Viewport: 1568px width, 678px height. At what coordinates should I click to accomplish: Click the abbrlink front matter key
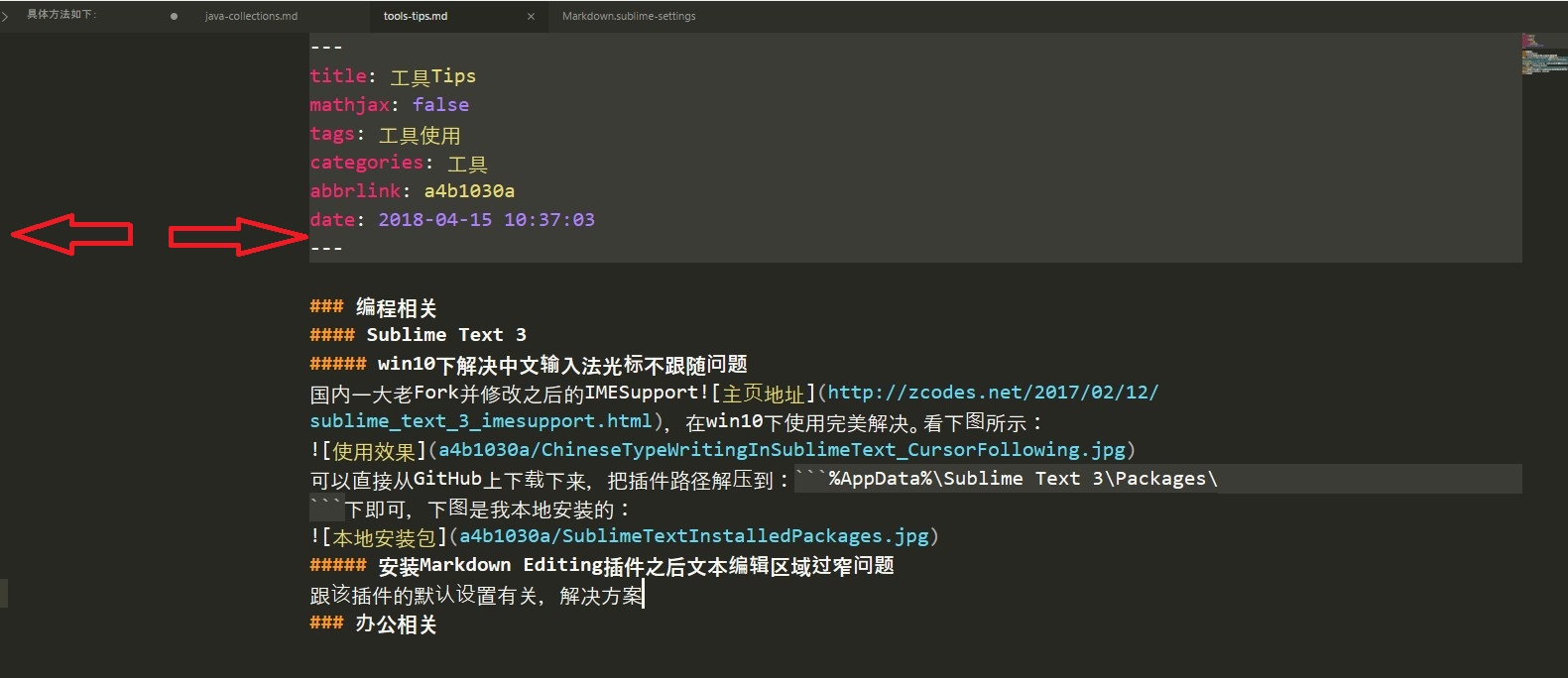(x=355, y=191)
